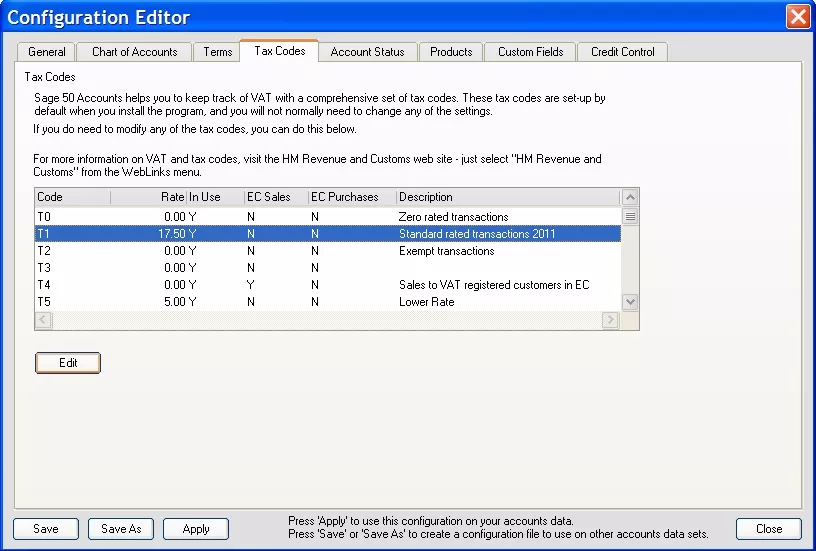Open the Custom Fields tab
The image size is (816, 551).
(530, 52)
